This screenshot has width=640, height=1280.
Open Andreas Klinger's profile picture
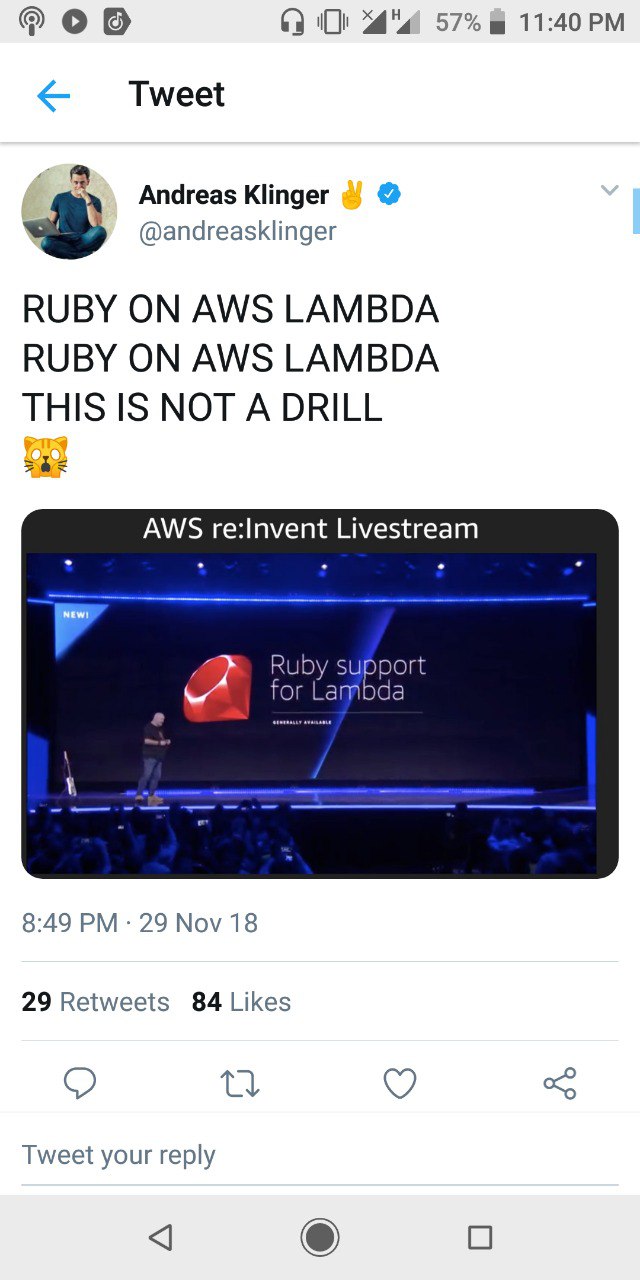coord(69,211)
